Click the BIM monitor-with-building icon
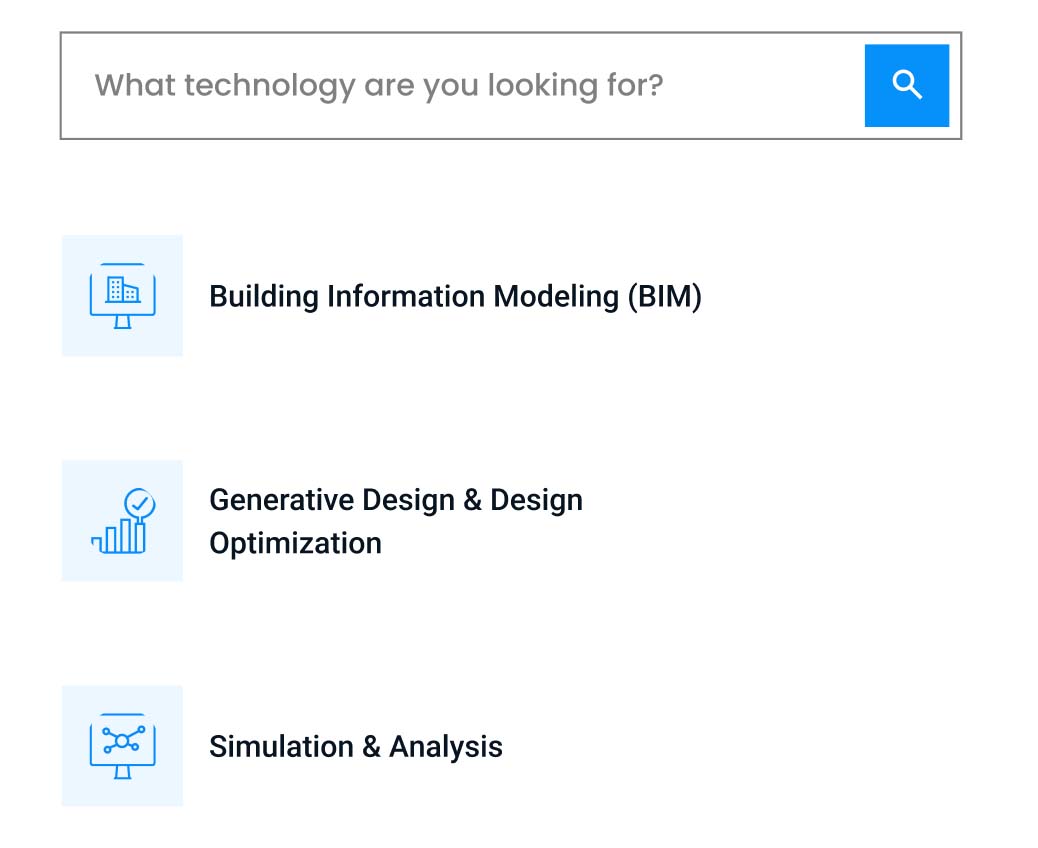Image resolution: width=1038 pixels, height=848 pixels. point(122,296)
